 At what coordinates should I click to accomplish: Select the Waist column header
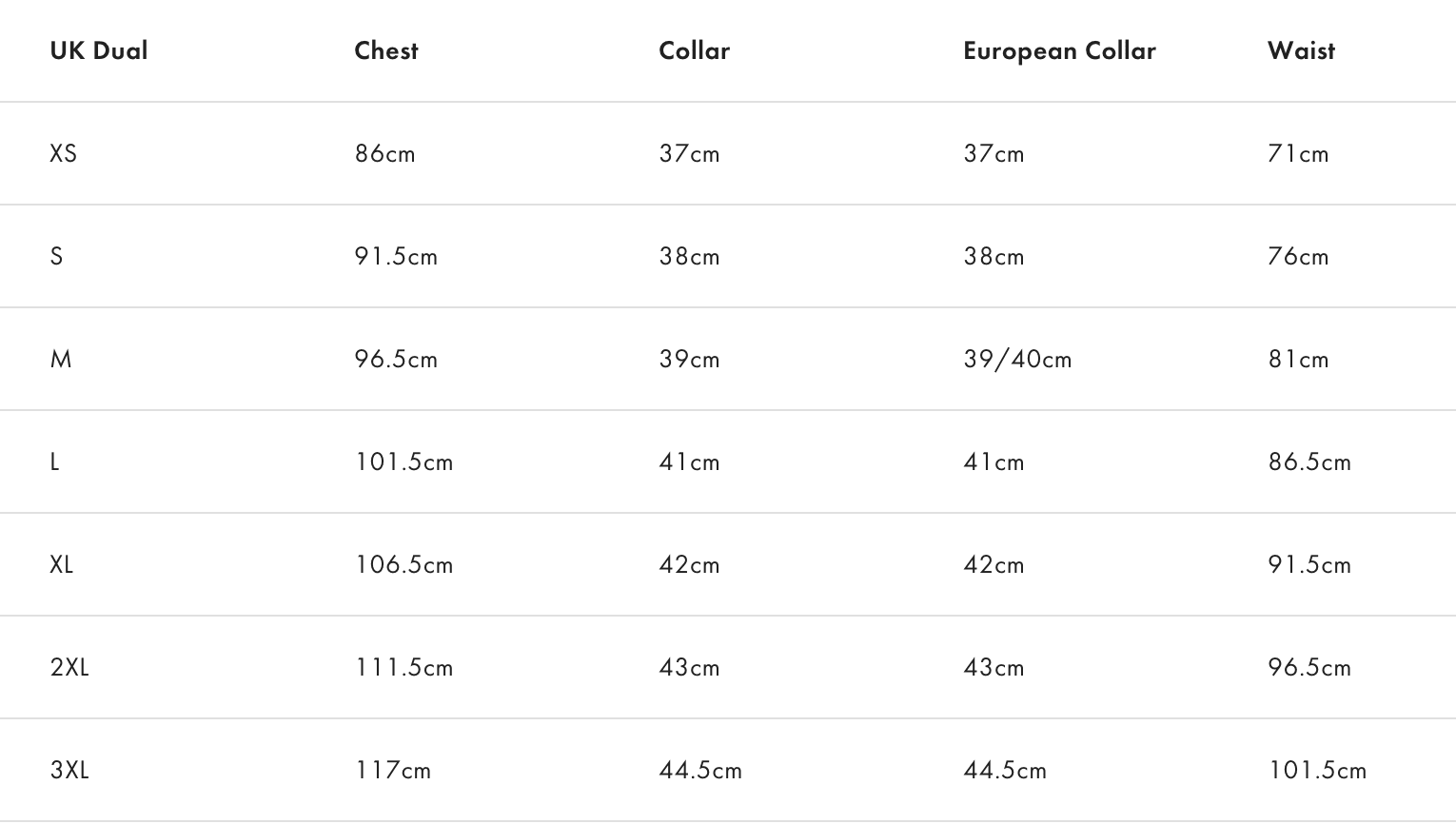pyautogui.click(x=1301, y=51)
